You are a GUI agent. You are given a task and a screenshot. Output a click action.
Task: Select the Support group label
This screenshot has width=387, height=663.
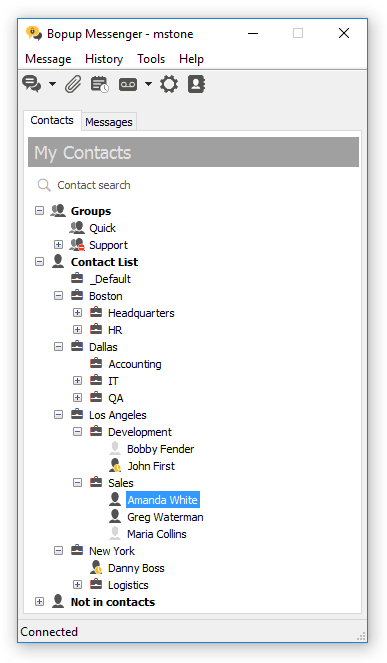coord(108,245)
